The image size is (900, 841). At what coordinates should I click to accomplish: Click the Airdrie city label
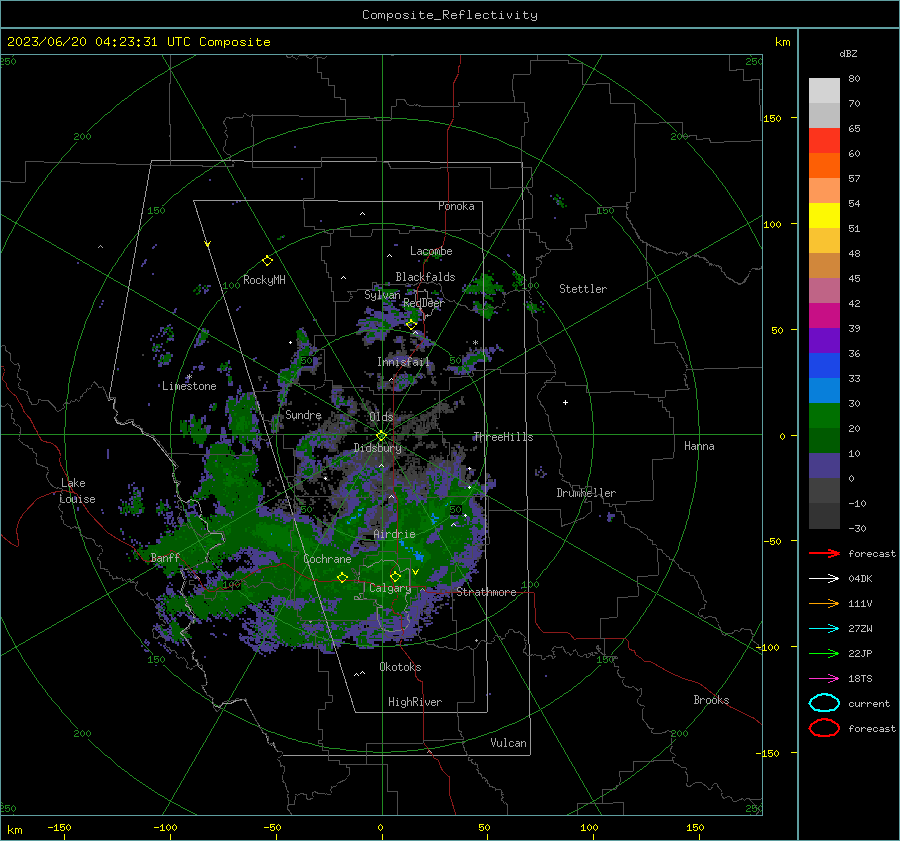(x=394, y=534)
